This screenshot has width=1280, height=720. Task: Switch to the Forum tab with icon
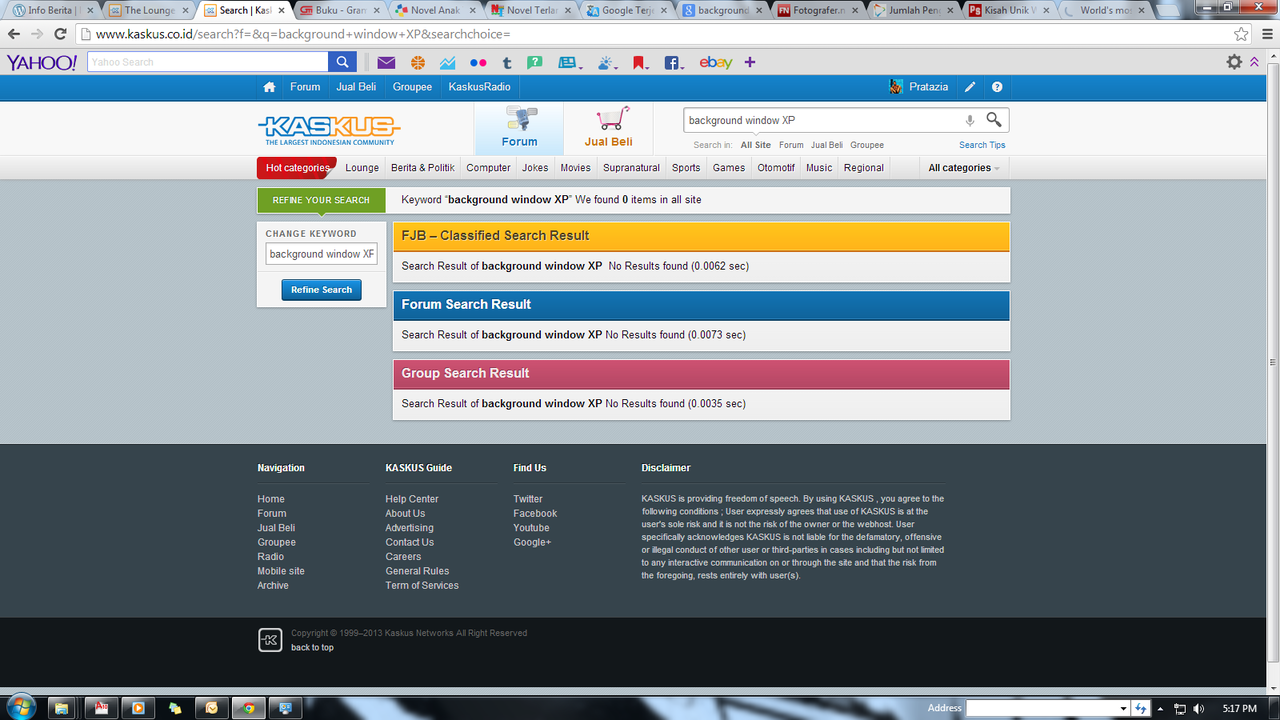519,129
